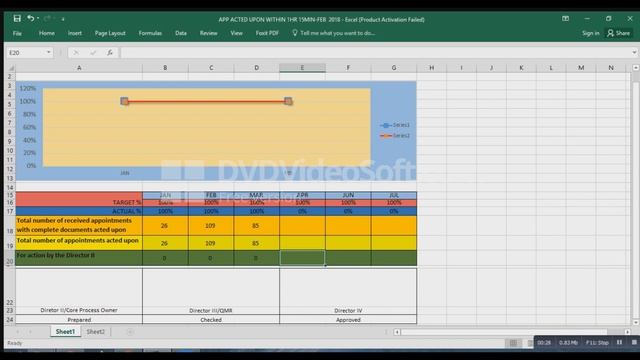Open the Foxit PDF tab
This screenshot has width=640, height=360.
pyautogui.click(x=267, y=33)
